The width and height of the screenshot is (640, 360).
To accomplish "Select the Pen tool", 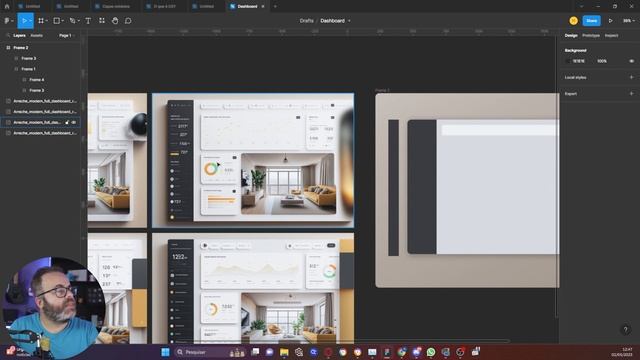I will [x=72, y=21].
